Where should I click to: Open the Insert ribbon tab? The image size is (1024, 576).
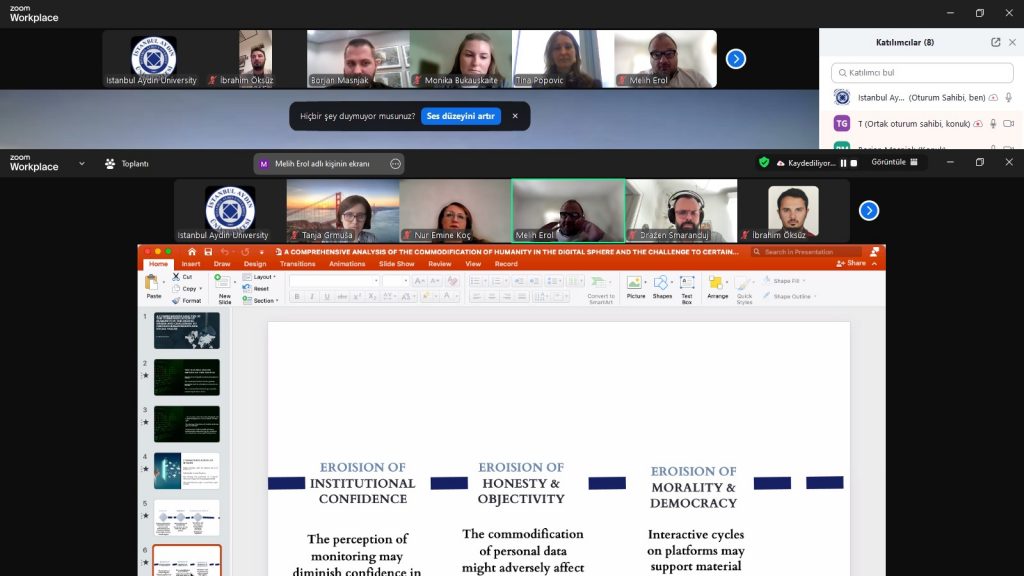191,264
